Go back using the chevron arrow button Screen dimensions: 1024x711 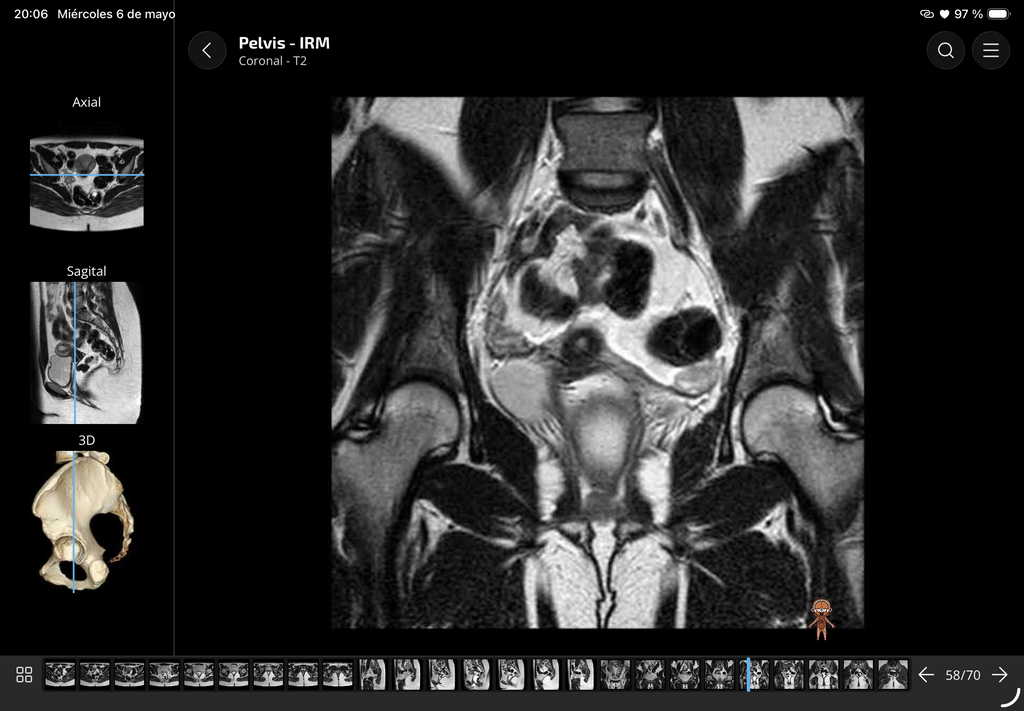207,50
